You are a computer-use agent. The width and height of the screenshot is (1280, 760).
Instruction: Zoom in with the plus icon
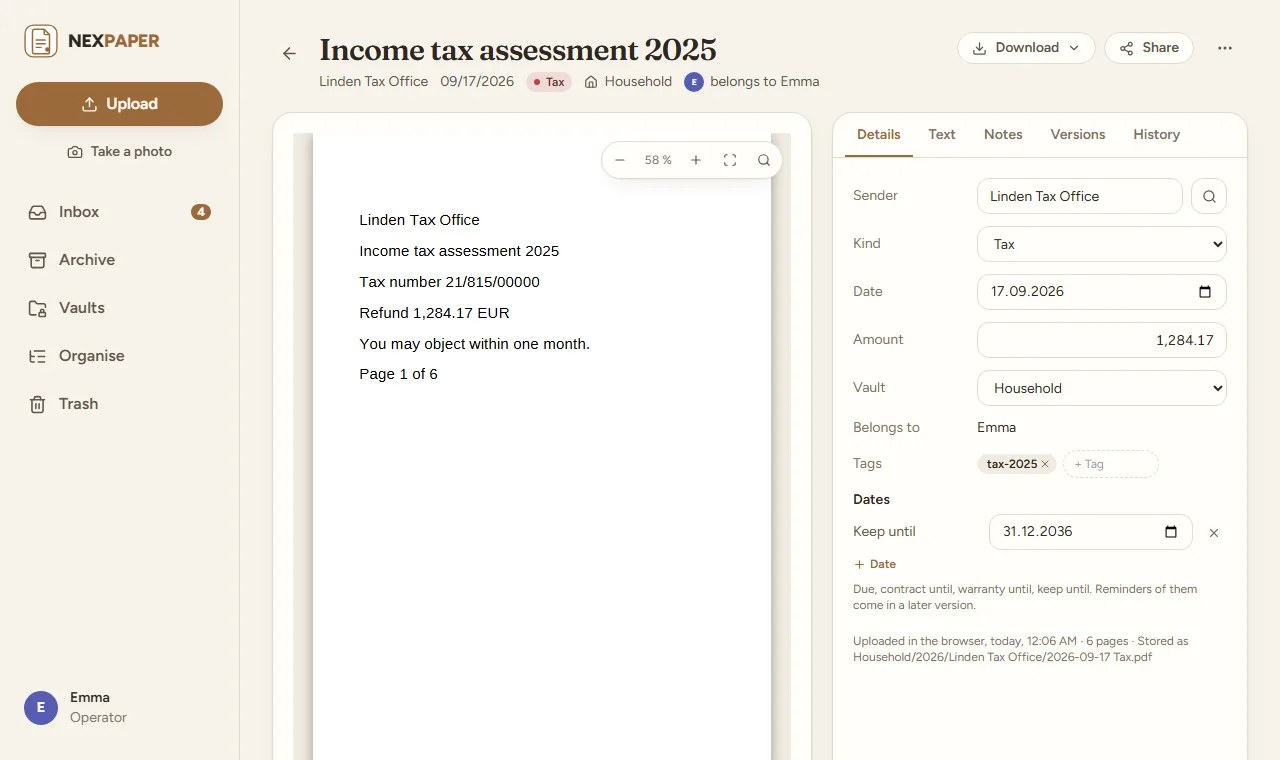point(696,160)
